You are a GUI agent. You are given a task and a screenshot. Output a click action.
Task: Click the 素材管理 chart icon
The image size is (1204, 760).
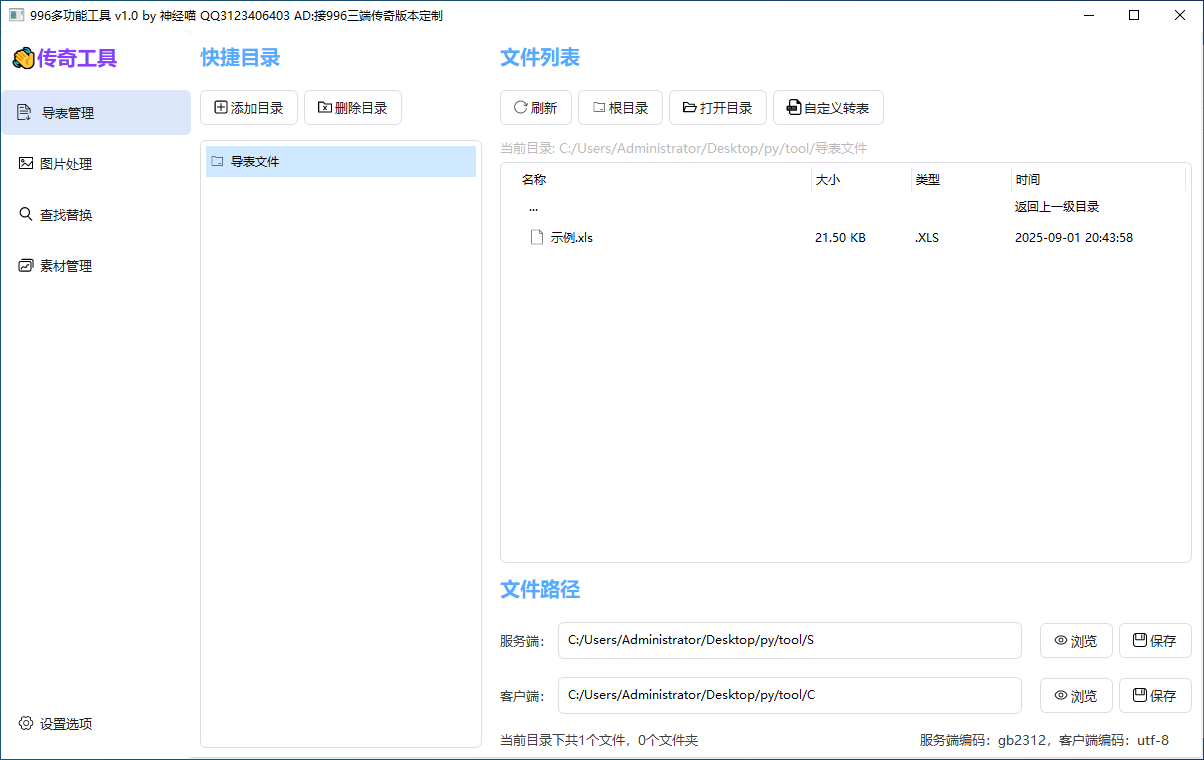click(x=26, y=265)
